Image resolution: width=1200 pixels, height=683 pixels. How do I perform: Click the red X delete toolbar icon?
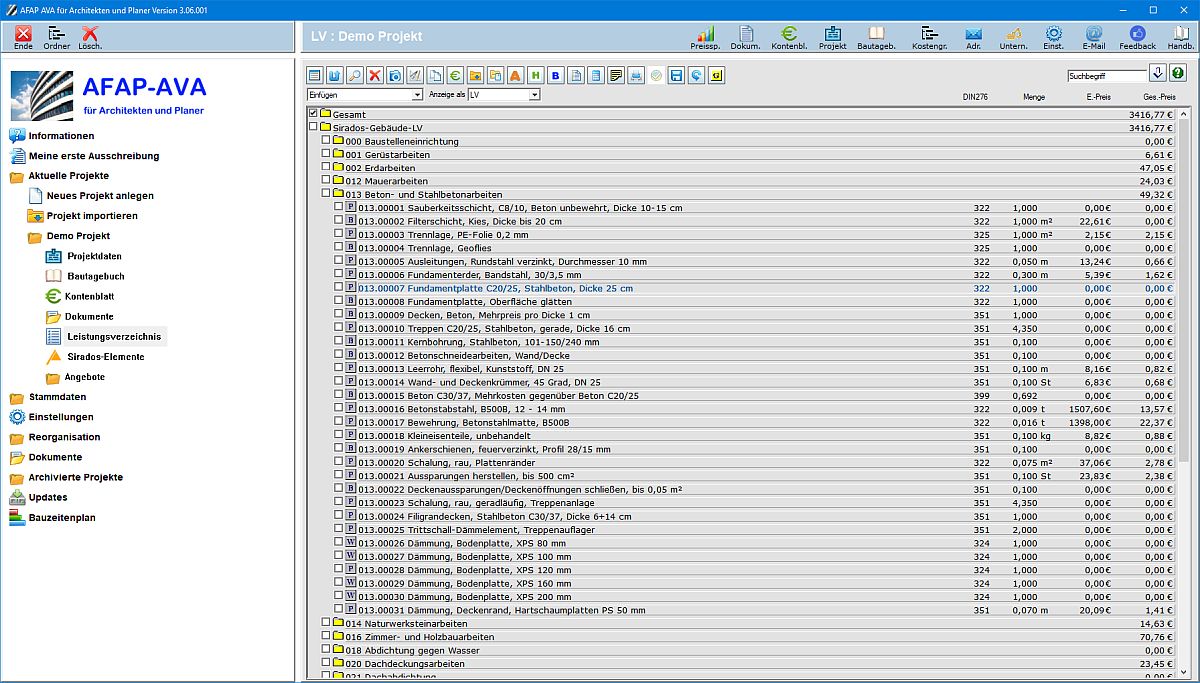click(x=374, y=75)
